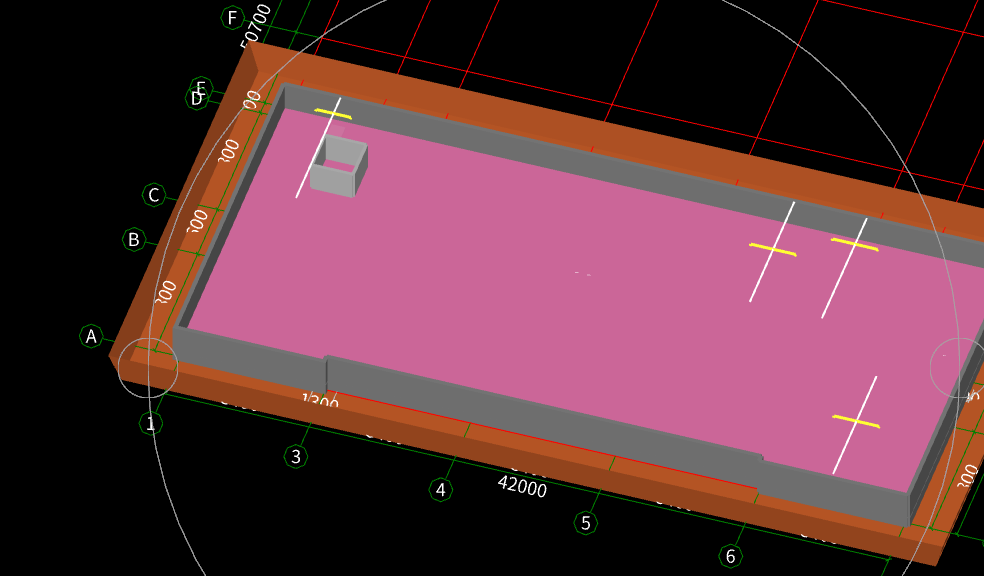Click grid axis bubble 6
Image resolution: width=984 pixels, height=576 pixels.
tap(730, 556)
